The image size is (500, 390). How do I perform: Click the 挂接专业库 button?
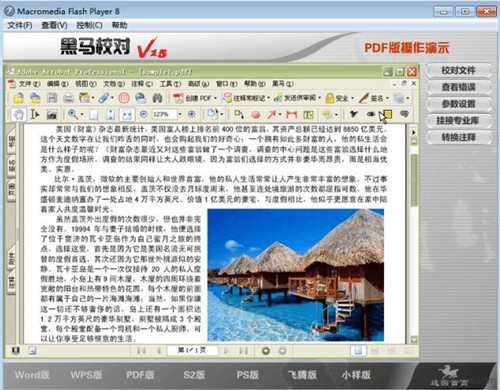(458, 121)
